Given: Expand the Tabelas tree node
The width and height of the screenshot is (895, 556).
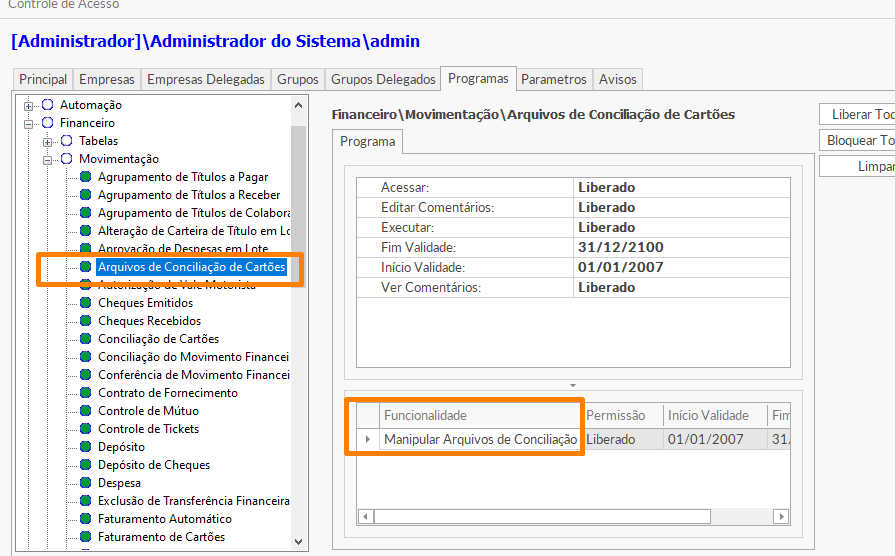Looking at the screenshot, I should click(x=48, y=141).
